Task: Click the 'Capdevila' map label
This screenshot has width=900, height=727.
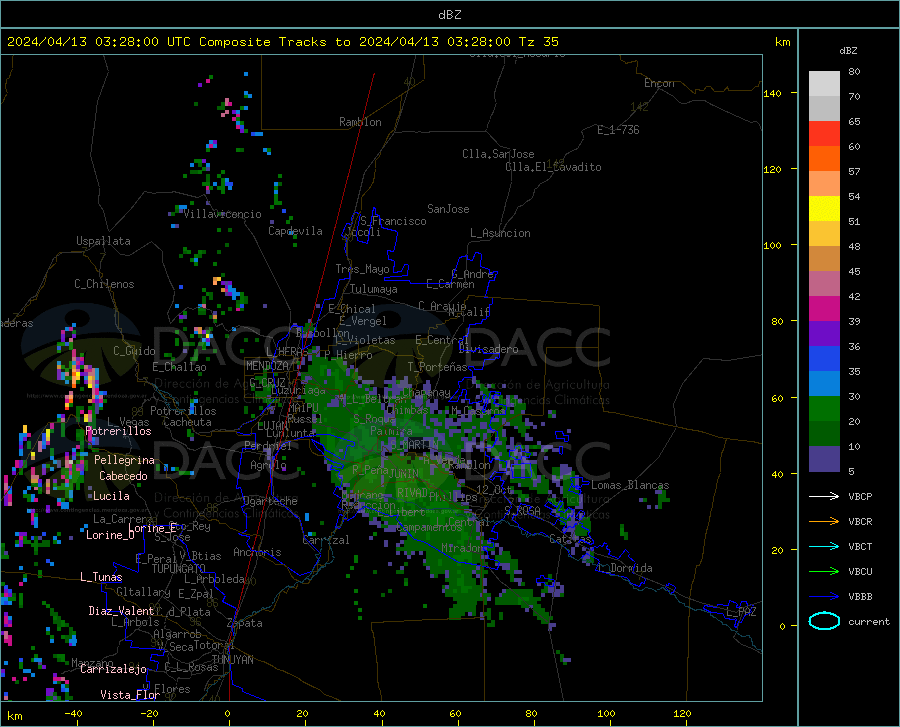Action: [x=295, y=231]
